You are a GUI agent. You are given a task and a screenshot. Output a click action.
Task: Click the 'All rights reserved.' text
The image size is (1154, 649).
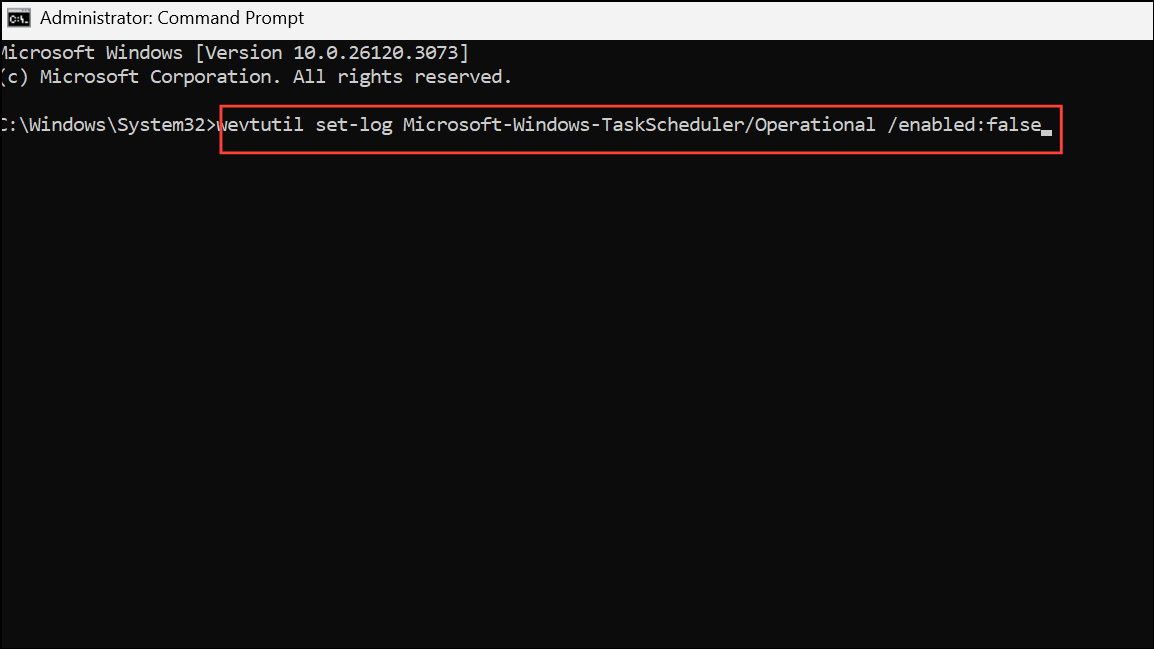[402, 77]
